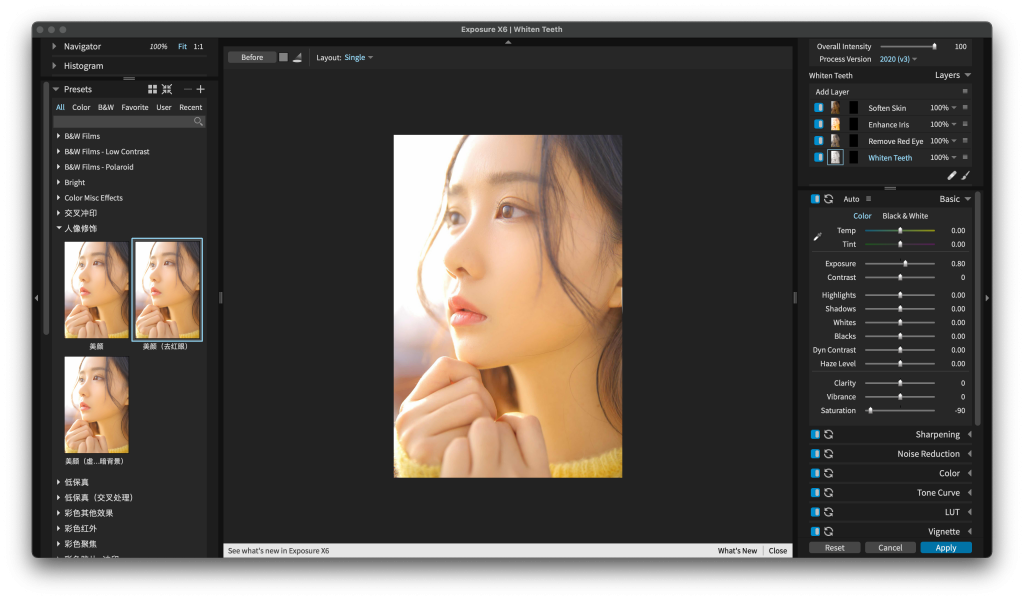Collapse the Presets panel

56,89
